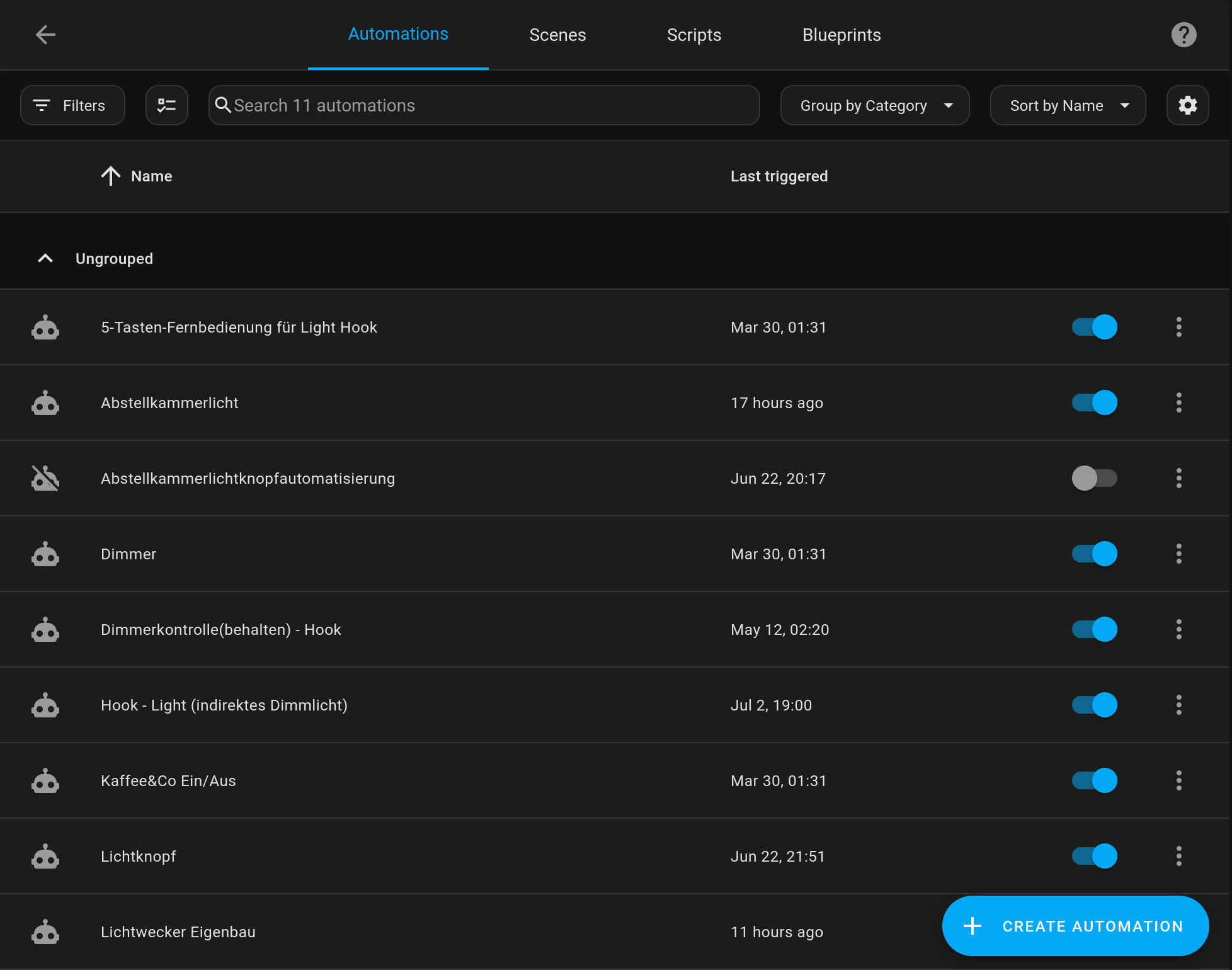The image size is (1232, 970).
Task: Open table settings gear icon
Action: point(1188,105)
